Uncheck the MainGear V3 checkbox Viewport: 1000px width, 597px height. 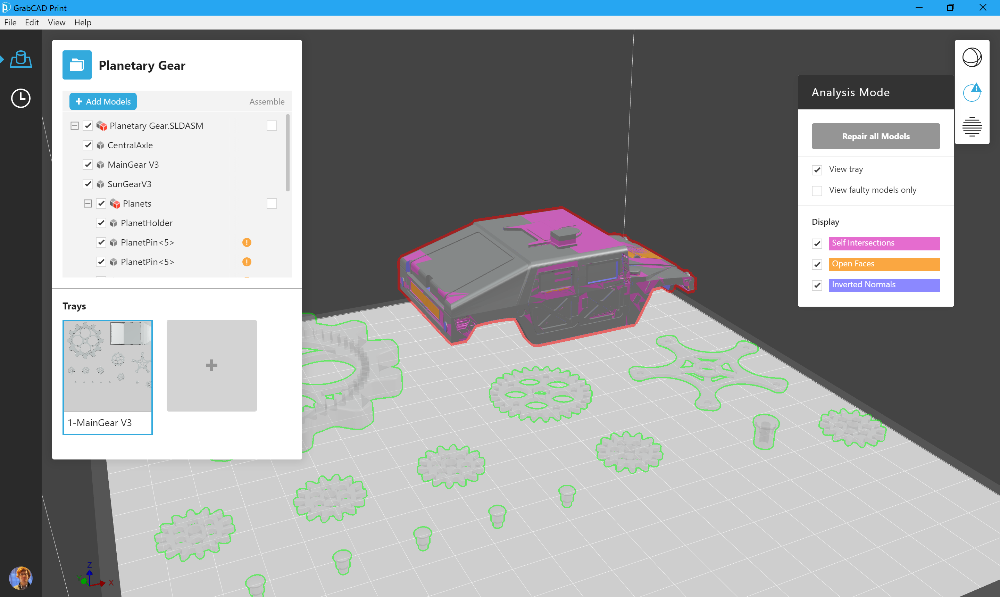tap(88, 164)
